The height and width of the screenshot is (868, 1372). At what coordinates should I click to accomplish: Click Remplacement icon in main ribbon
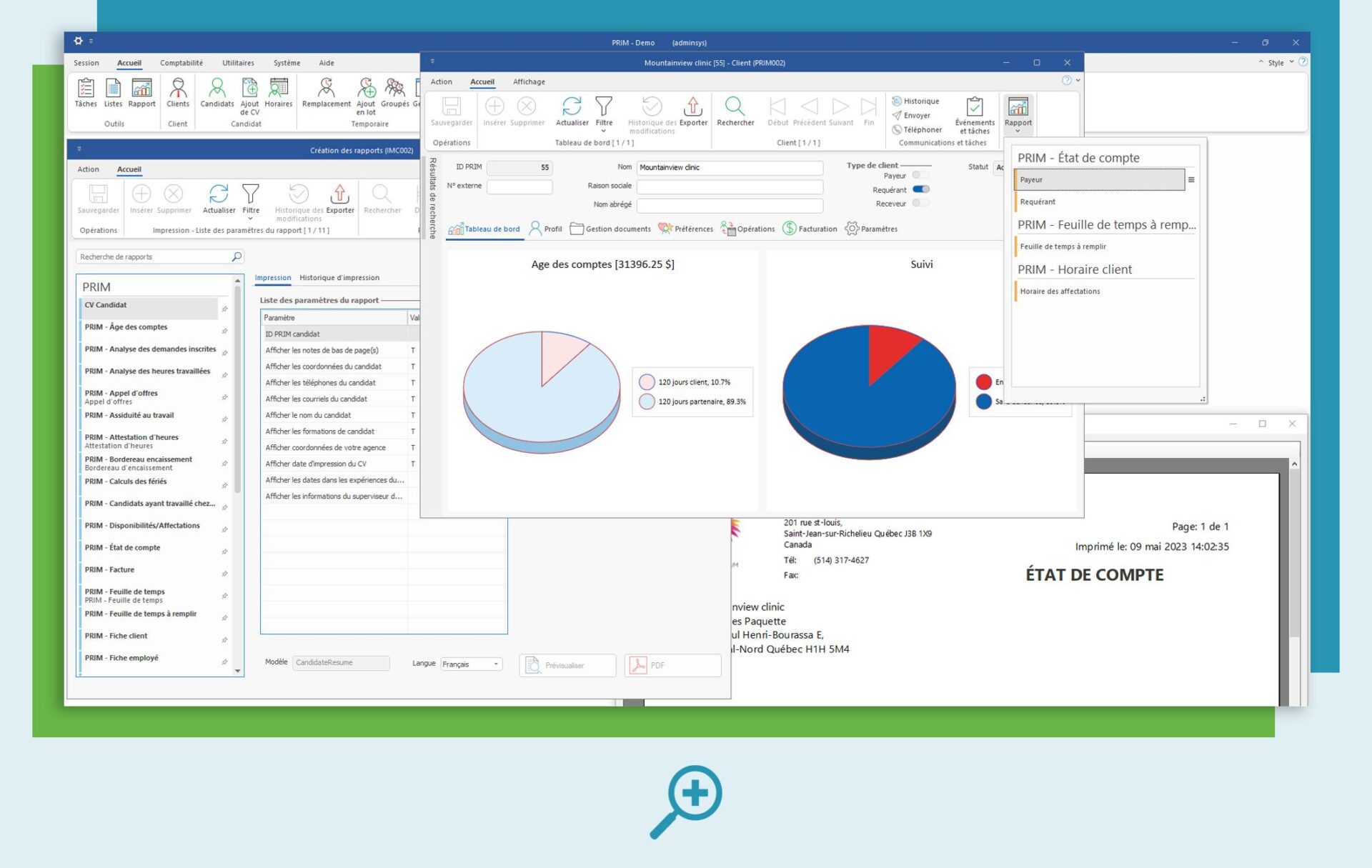[x=327, y=93]
